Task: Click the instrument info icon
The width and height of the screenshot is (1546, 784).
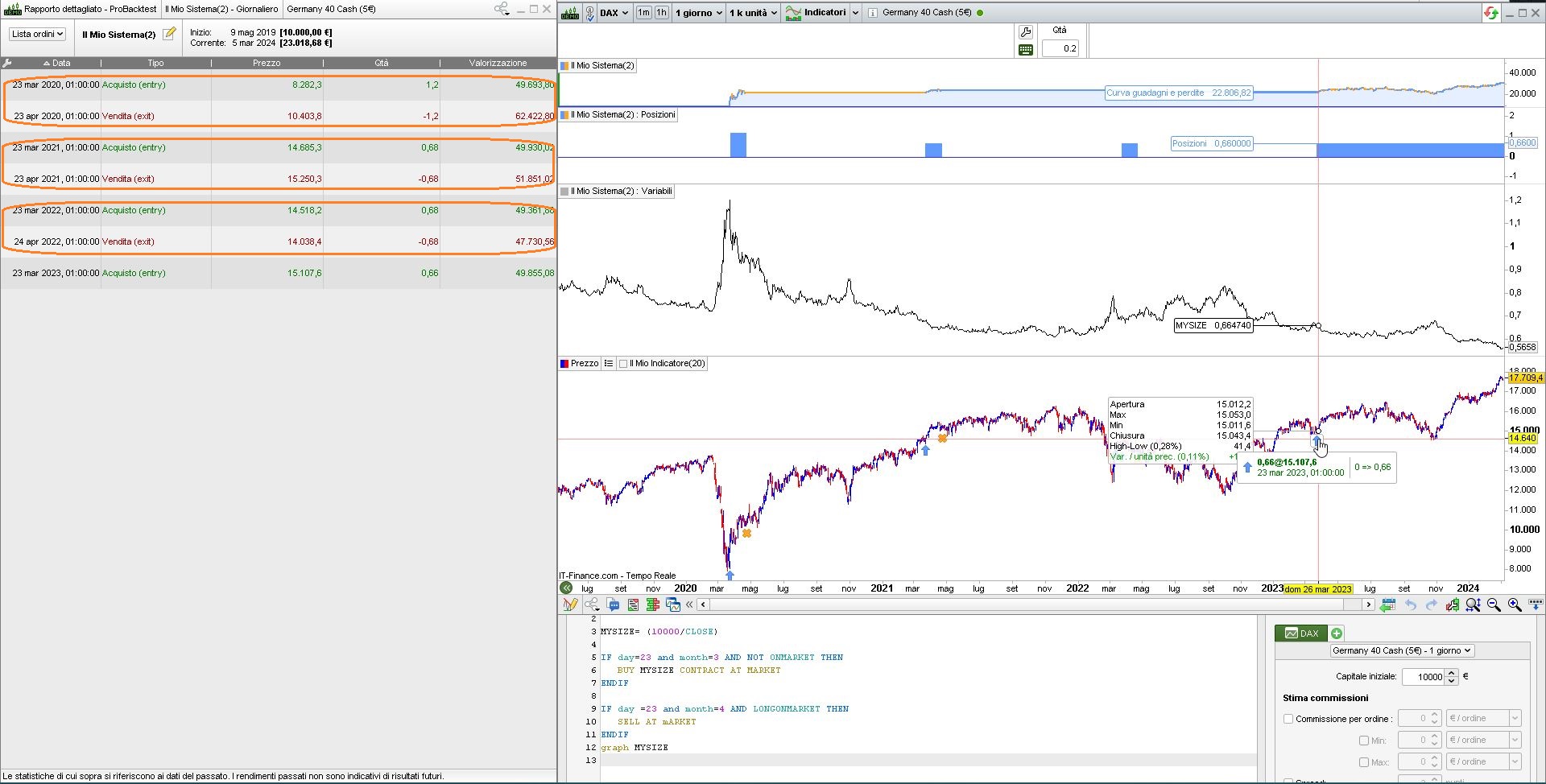Action: point(872,13)
